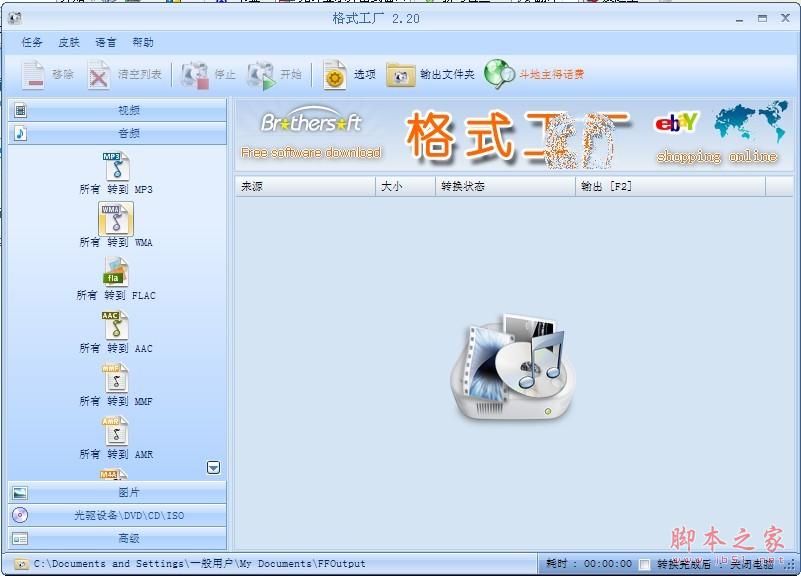Select All to FLAC icon
The height and width of the screenshot is (576, 801).
(115, 272)
